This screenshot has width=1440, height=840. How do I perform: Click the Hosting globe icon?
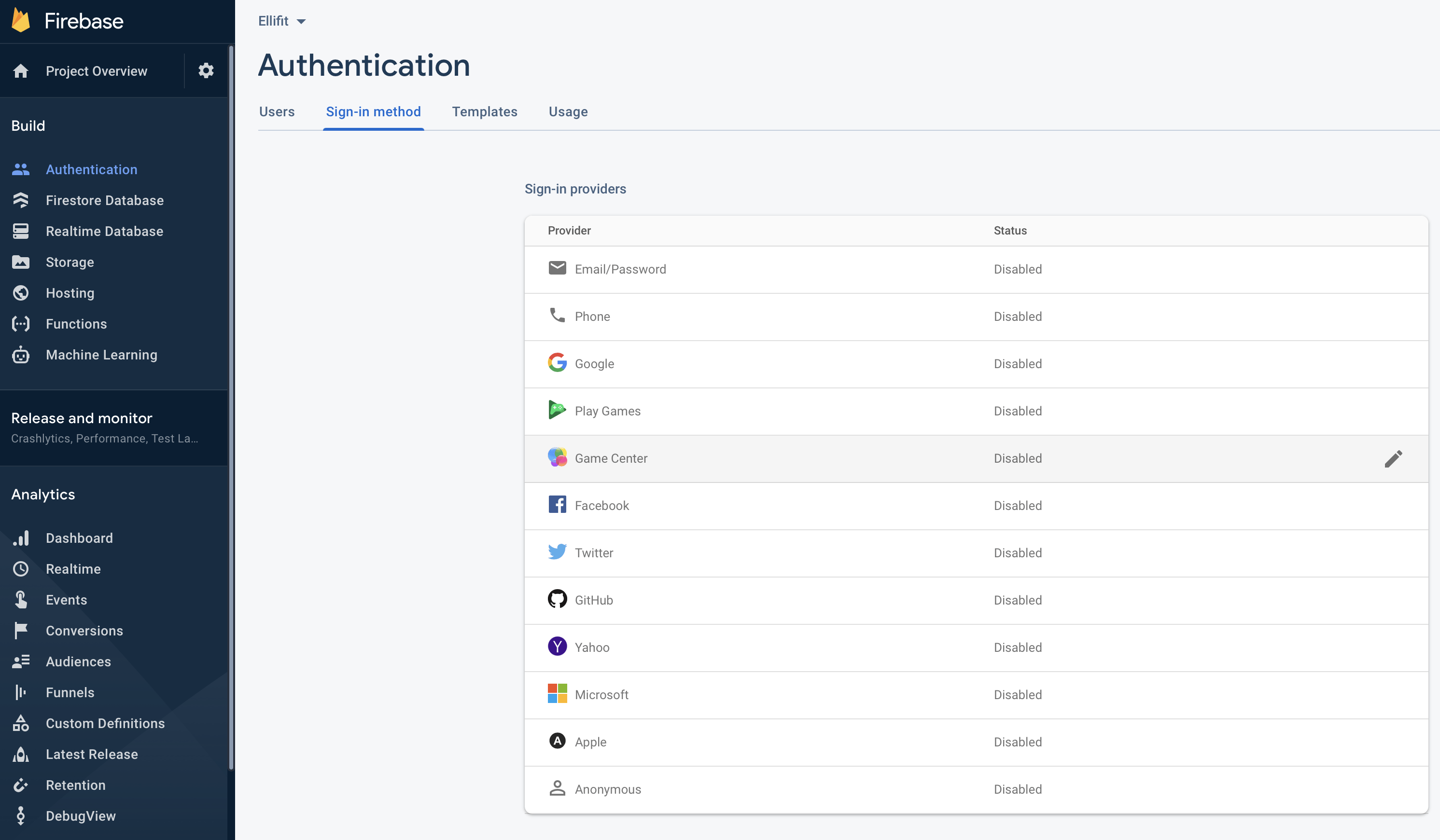click(21, 293)
